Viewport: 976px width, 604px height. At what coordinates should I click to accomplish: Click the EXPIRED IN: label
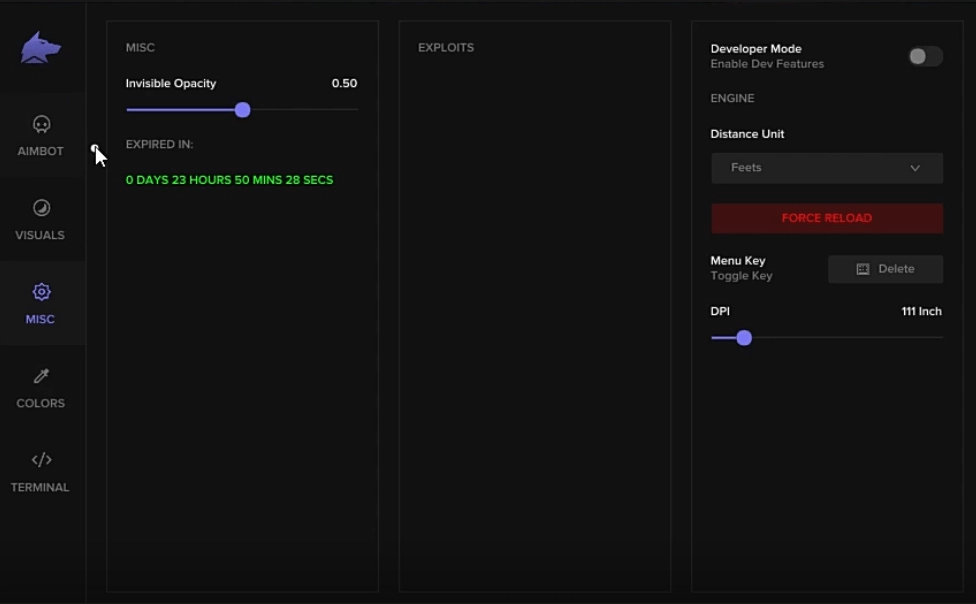pyautogui.click(x=159, y=144)
